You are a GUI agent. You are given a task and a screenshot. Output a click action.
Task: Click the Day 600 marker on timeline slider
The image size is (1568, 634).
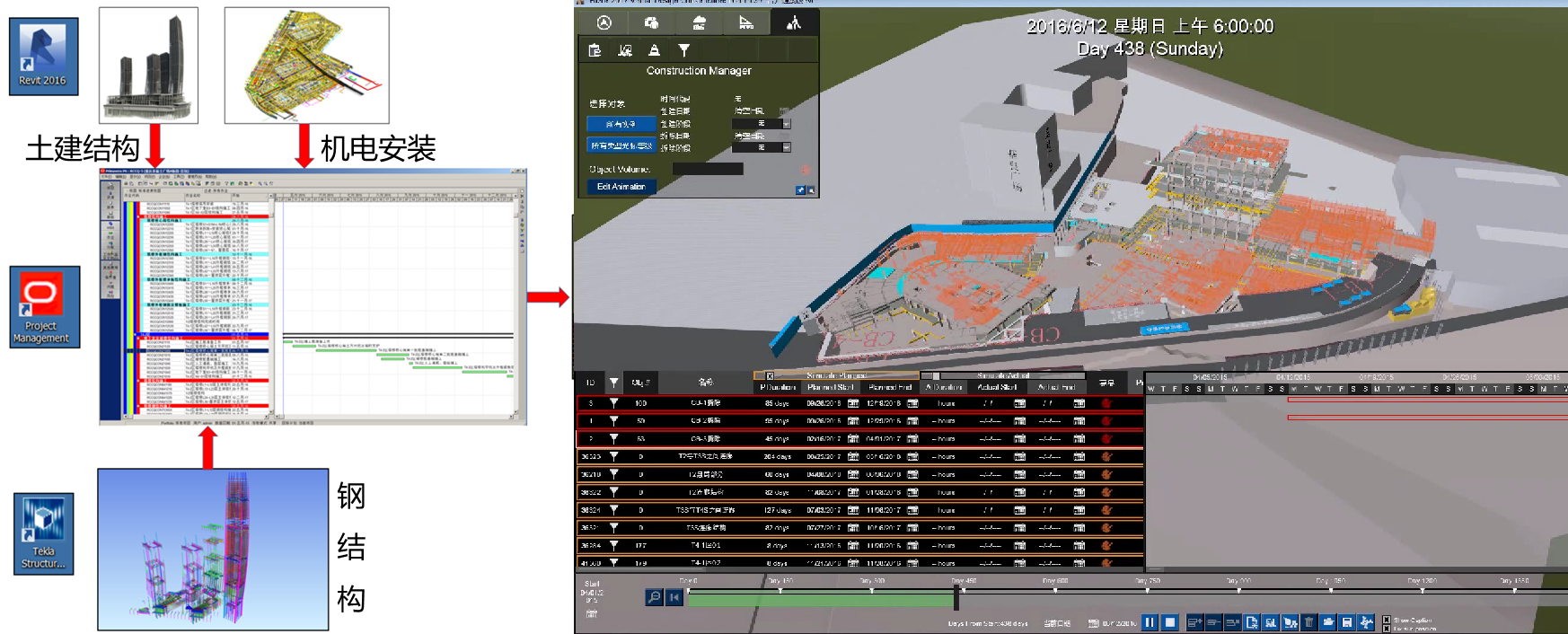[1055, 590]
